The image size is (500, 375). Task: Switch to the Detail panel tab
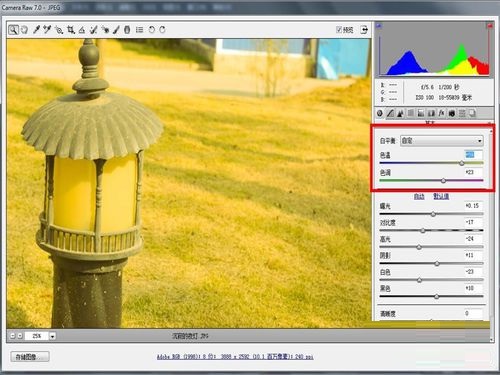tap(400, 113)
